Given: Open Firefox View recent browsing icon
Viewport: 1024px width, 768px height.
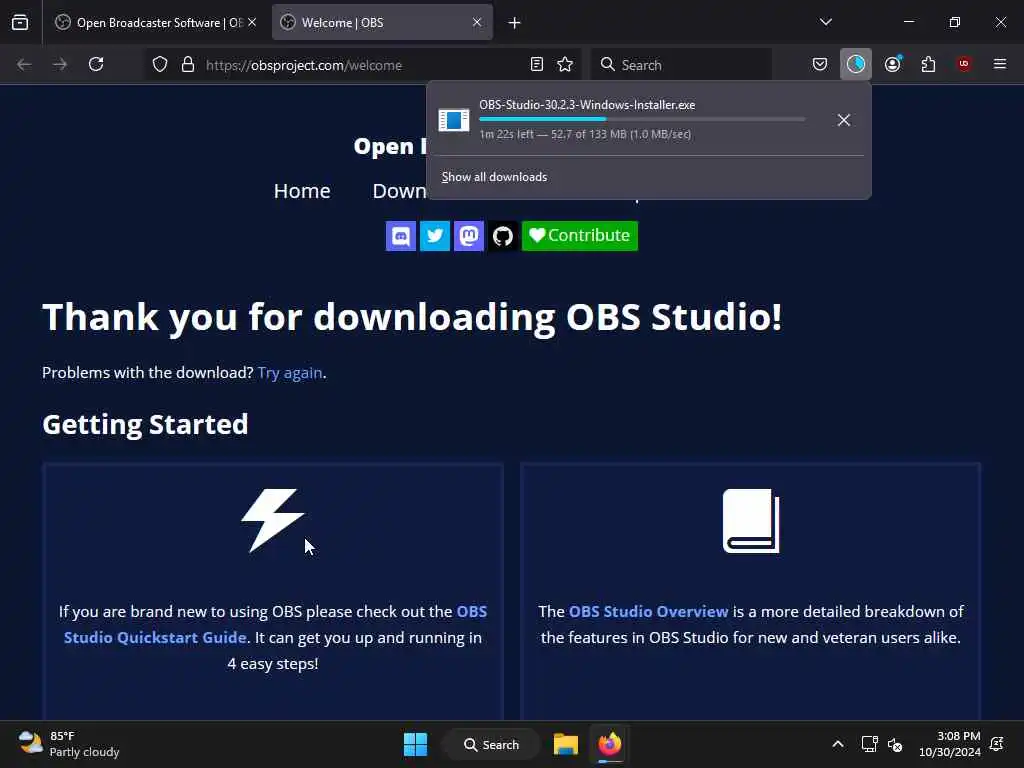Looking at the screenshot, I should click(x=20, y=22).
